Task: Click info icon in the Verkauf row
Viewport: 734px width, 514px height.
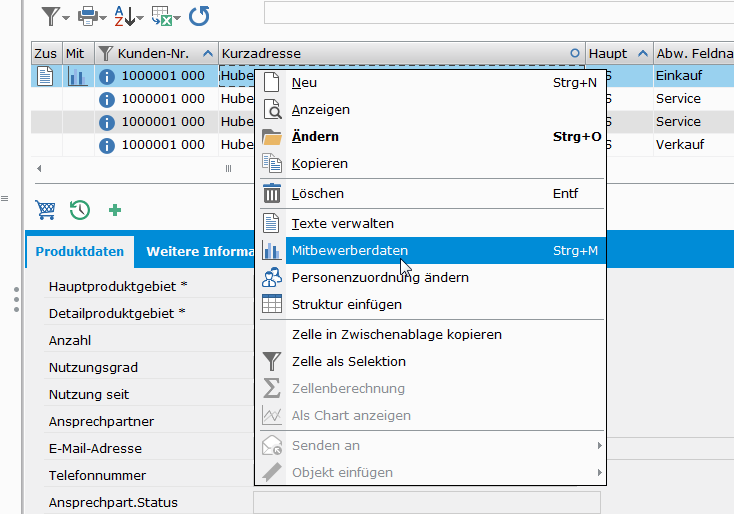Action: 107,146
